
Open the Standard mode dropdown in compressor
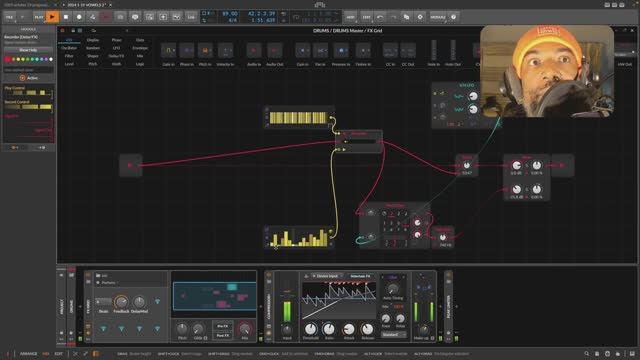tap(393, 334)
